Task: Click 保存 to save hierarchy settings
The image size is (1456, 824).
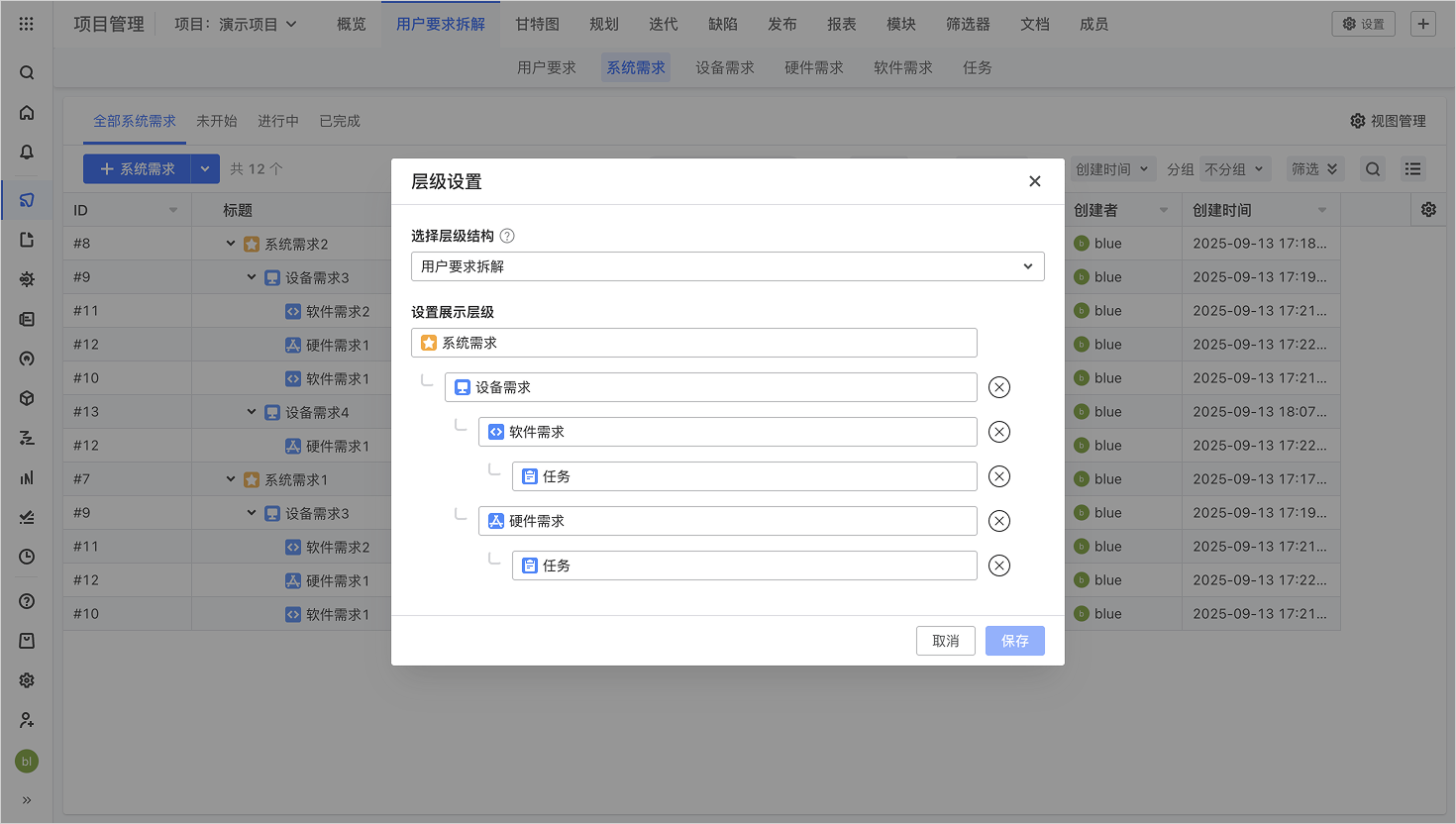Action: coord(1014,641)
